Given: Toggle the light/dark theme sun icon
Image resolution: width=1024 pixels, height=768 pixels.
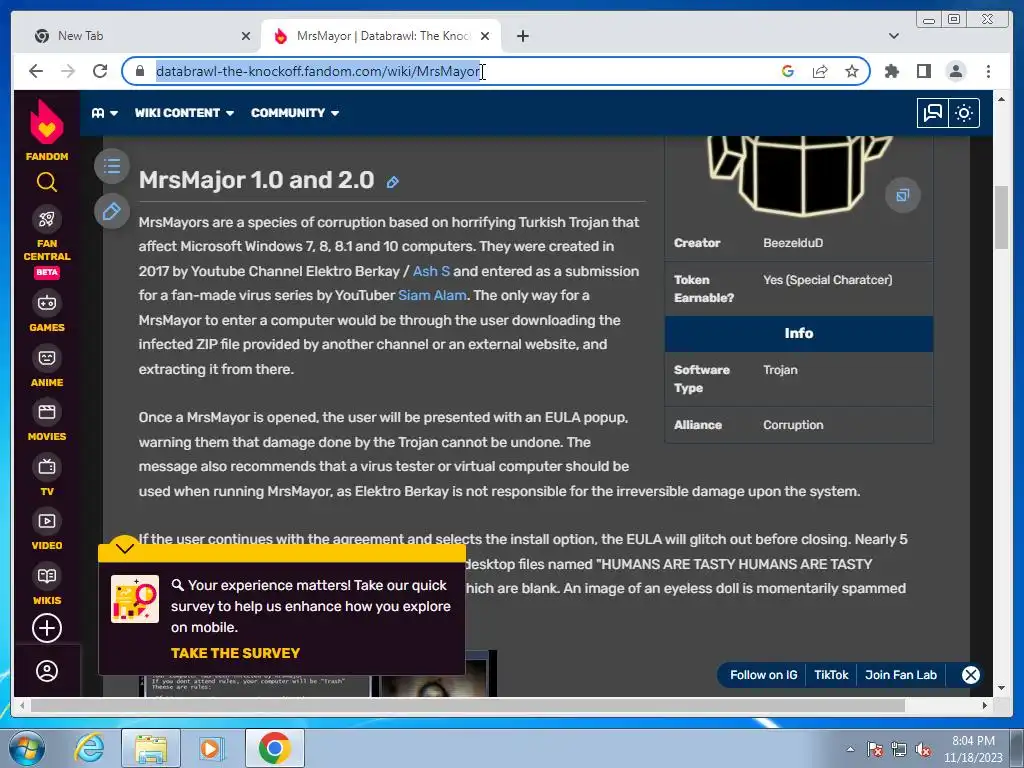Looking at the screenshot, I should [964, 113].
